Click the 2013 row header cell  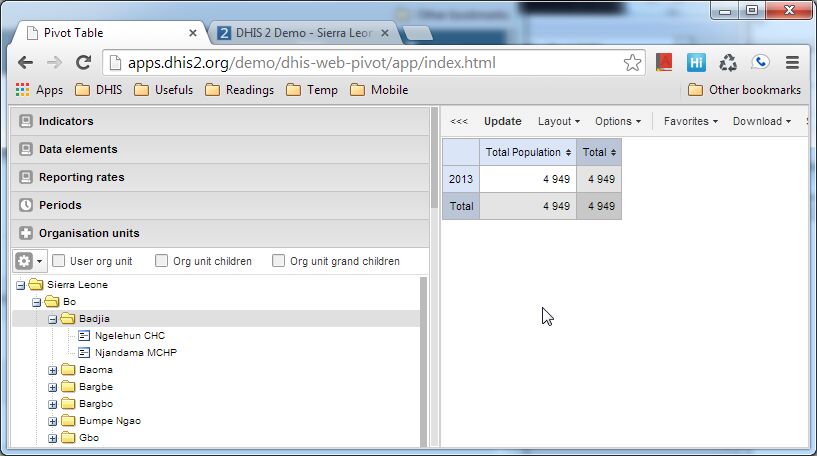(461, 179)
